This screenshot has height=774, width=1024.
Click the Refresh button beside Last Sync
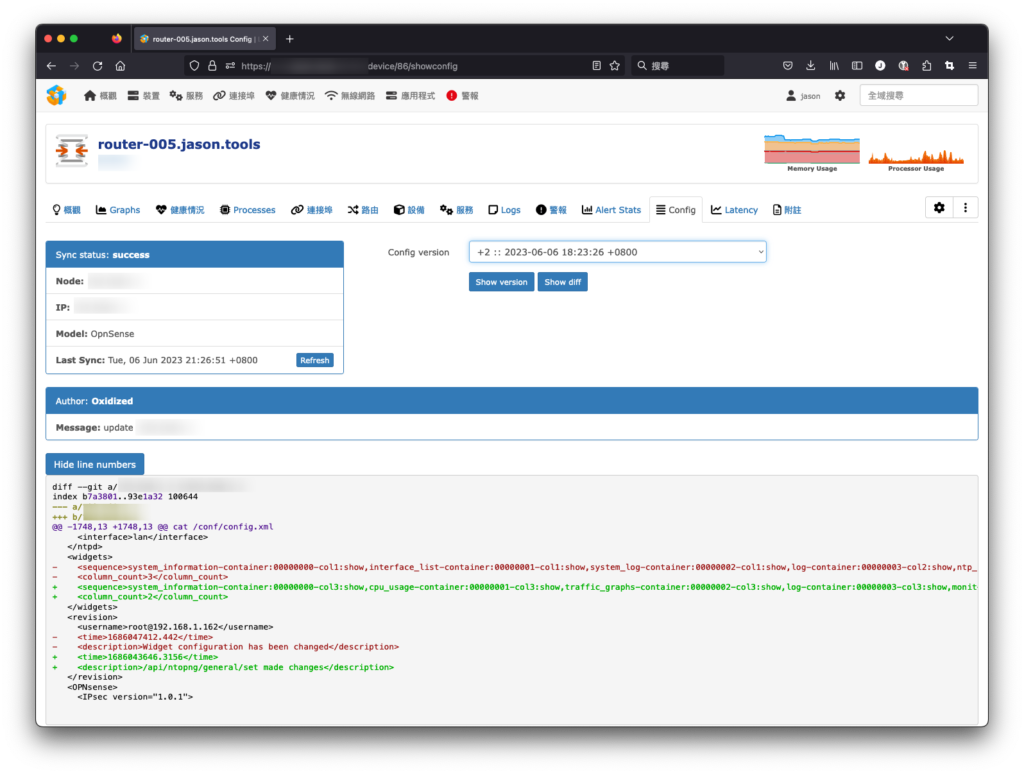[315, 360]
